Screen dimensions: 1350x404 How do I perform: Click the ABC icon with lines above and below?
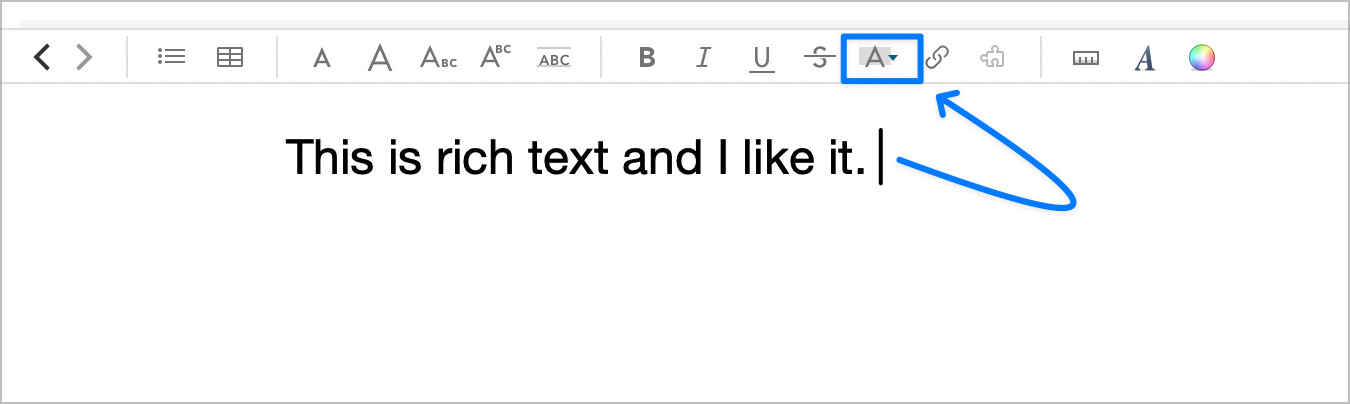554,58
